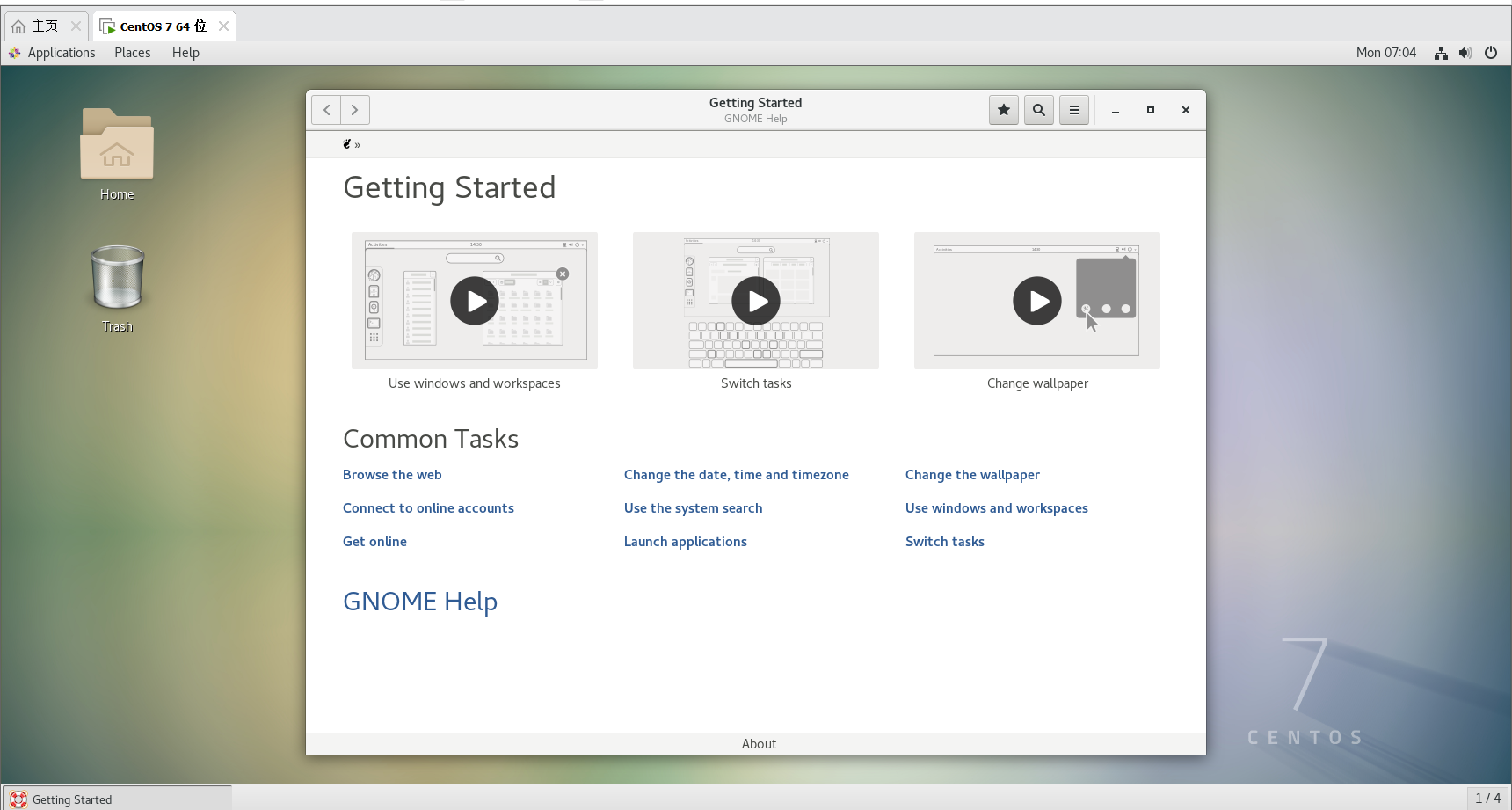Click the volume speaker icon
The height and width of the screenshot is (810, 1512).
pyautogui.click(x=1465, y=53)
